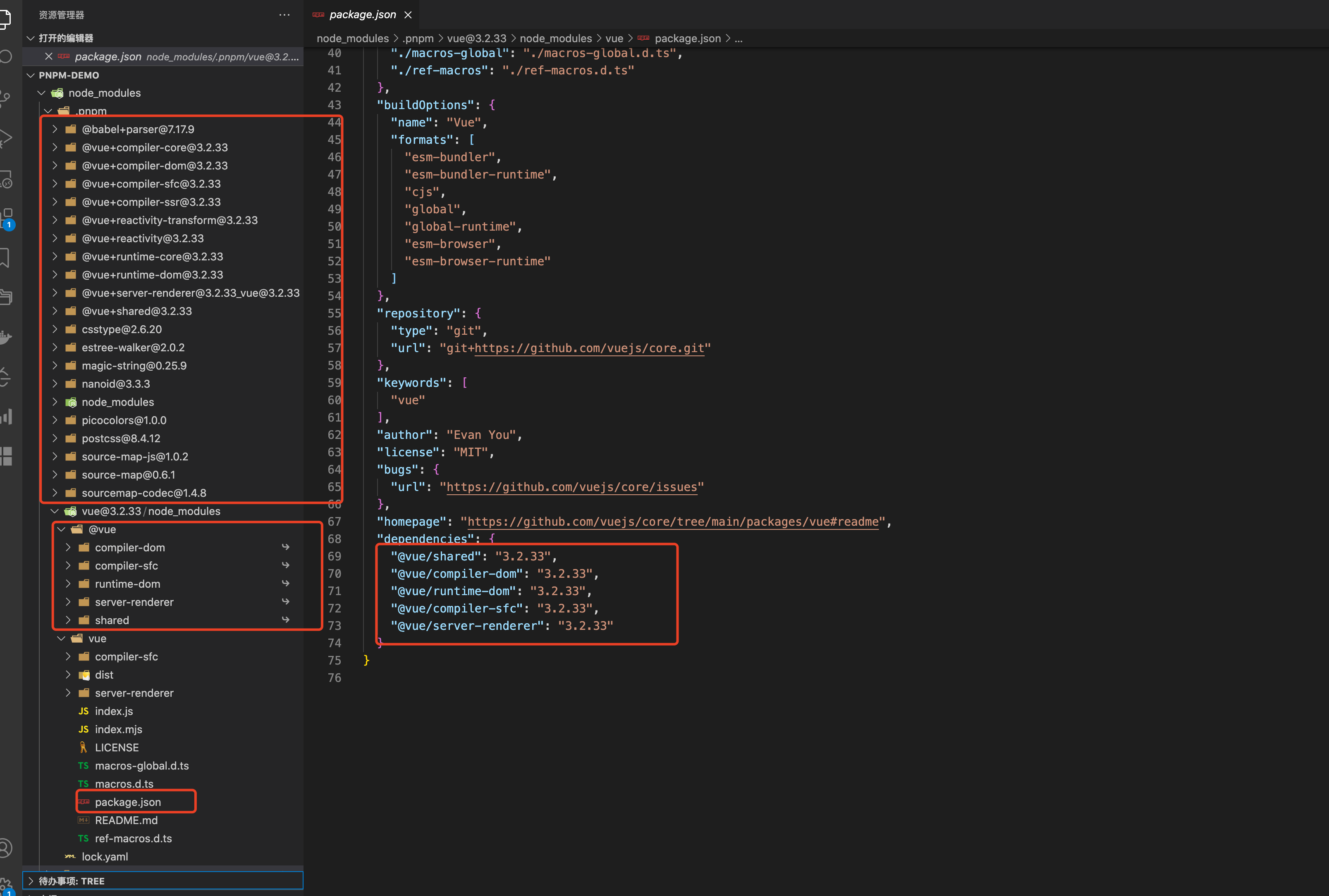Open ref-macros.d.ts in the file tree
The image size is (1329, 896).
click(133, 838)
